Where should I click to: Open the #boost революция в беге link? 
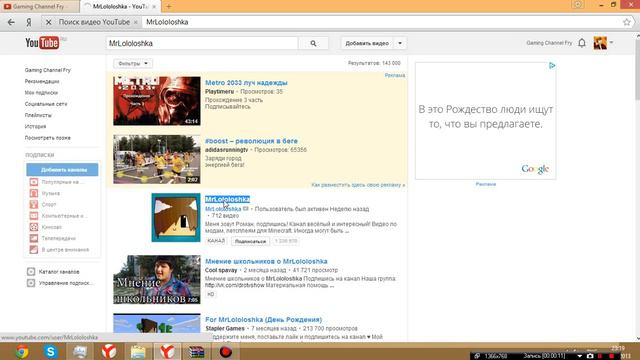tap(251, 141)
